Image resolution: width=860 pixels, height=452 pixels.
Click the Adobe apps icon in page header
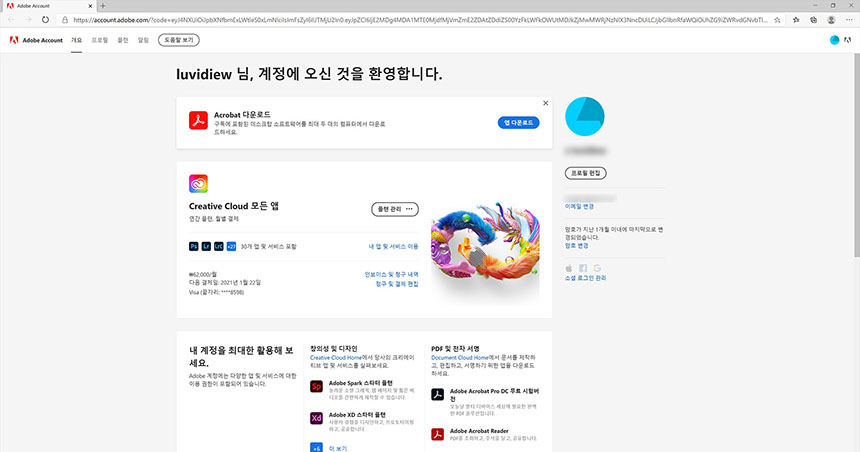(x=847, y=40)
